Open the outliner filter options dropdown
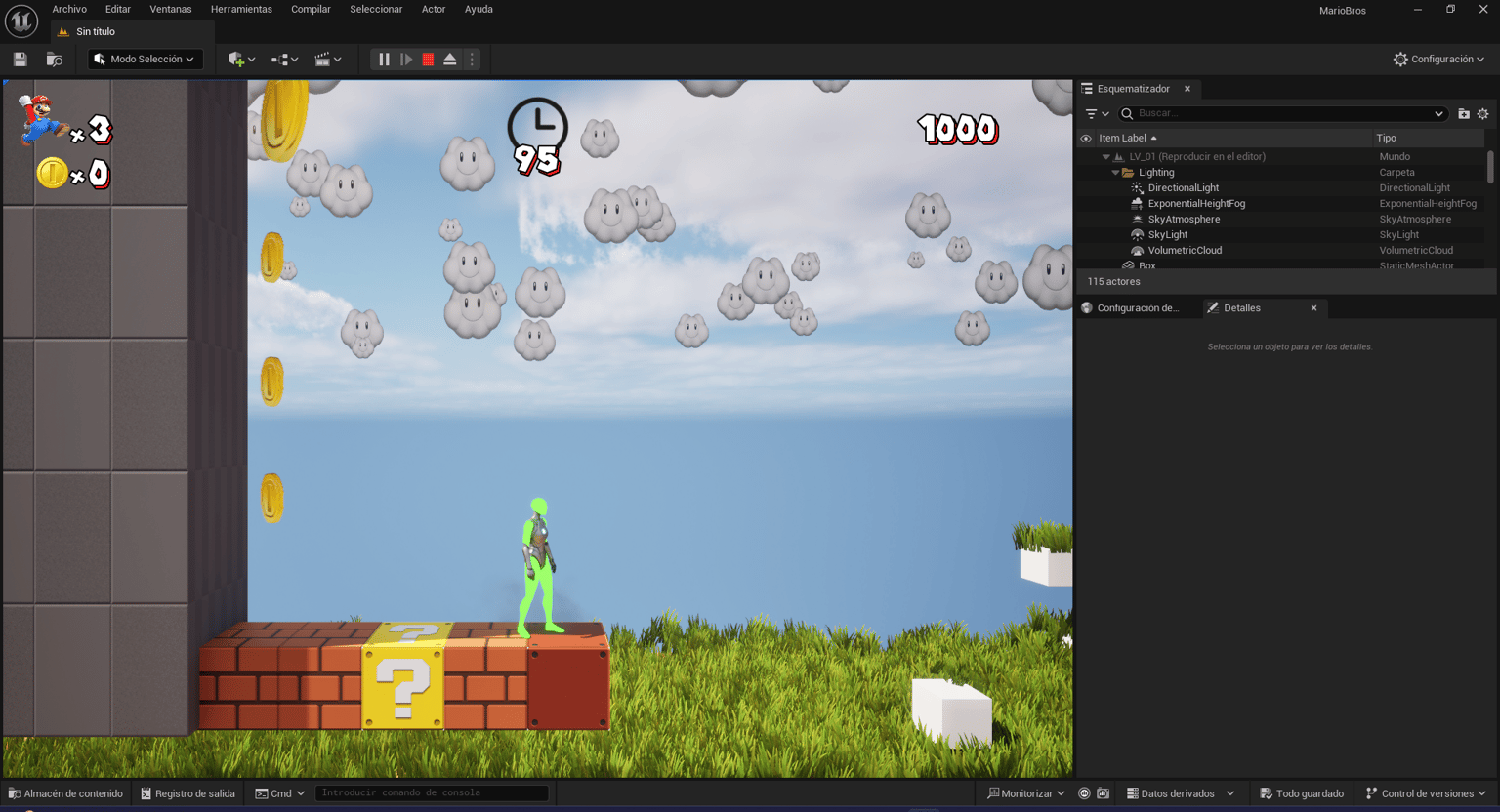Viewport: 1500px width, 812px height. click(x=1096, y=114)
